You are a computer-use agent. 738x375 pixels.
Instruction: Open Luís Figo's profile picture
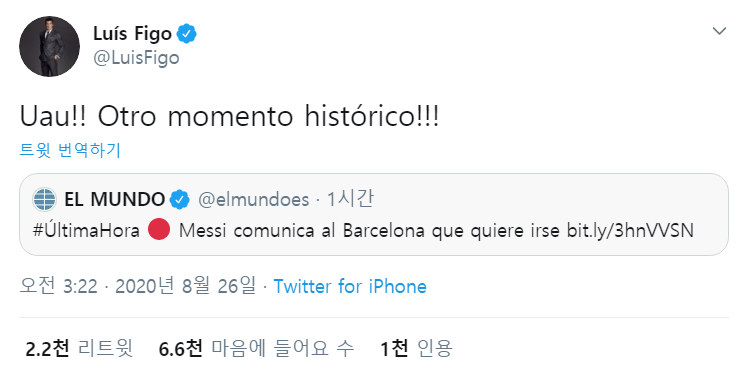[49, 46]
